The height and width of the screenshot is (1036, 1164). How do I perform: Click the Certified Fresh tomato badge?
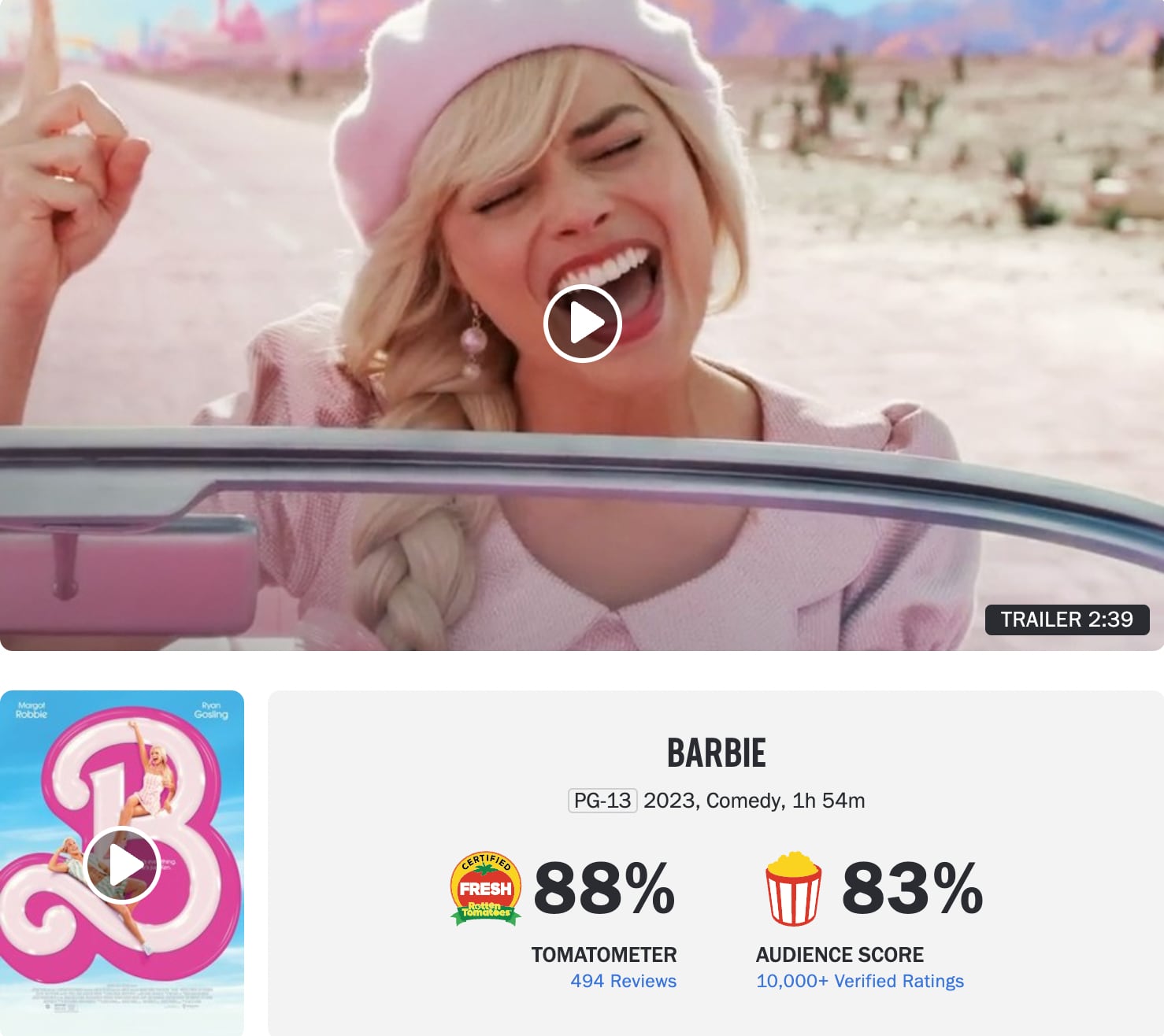(485, 888)
